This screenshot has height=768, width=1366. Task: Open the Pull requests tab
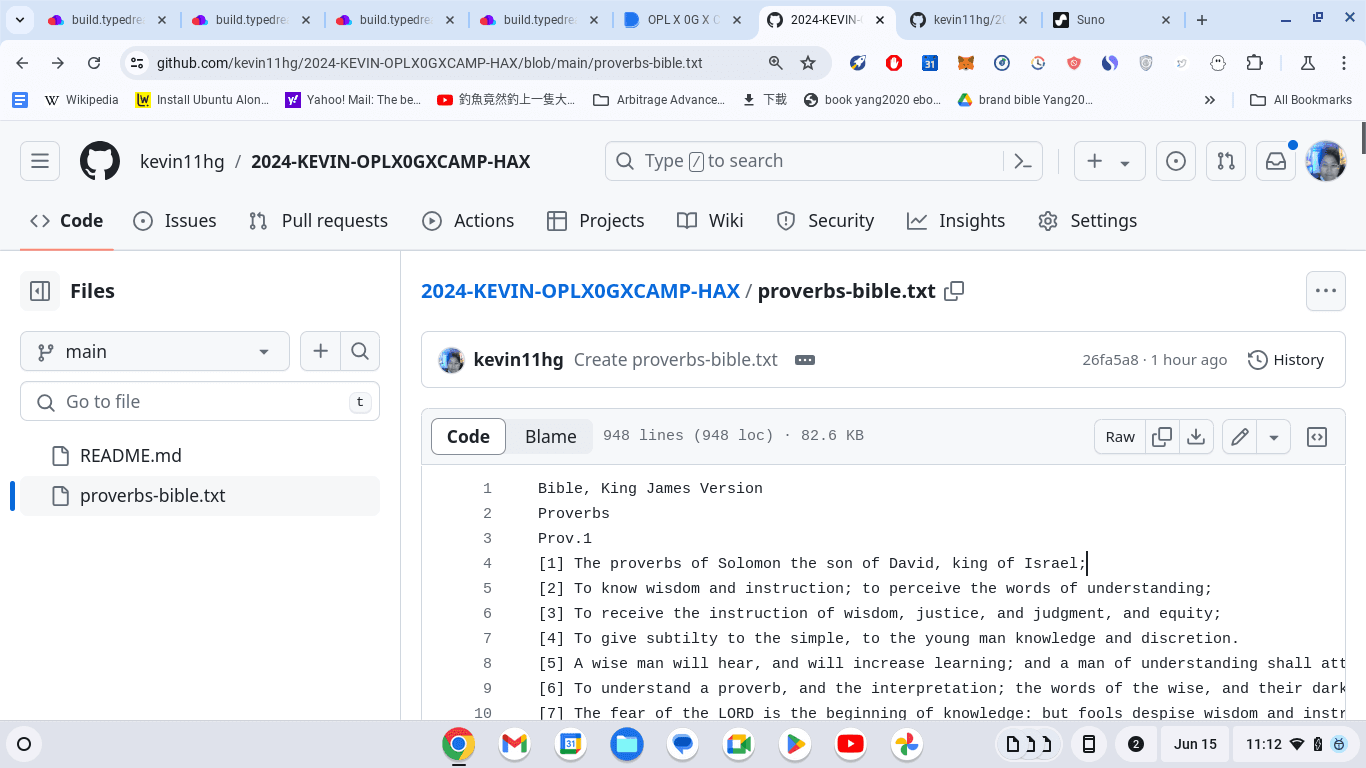coord(319,221)
